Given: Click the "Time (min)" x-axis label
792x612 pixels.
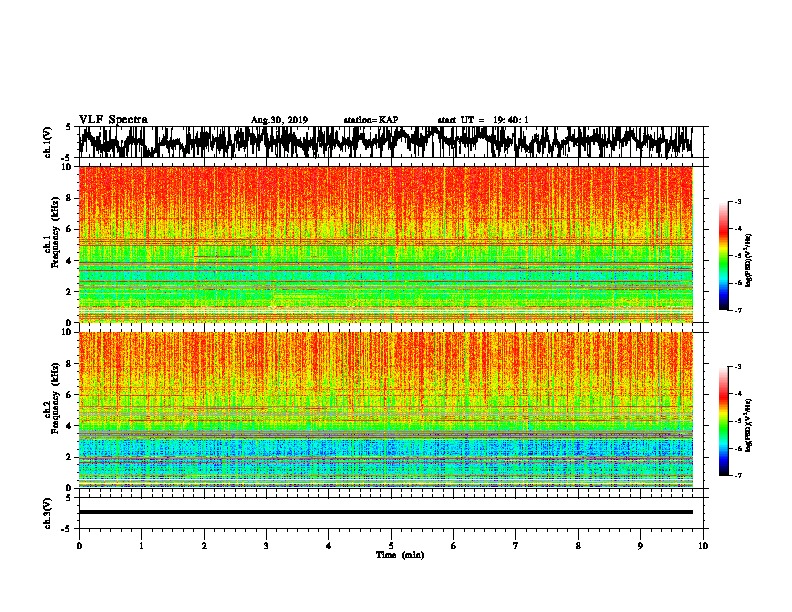Looking at the screenshot, I should click(400, 555).
